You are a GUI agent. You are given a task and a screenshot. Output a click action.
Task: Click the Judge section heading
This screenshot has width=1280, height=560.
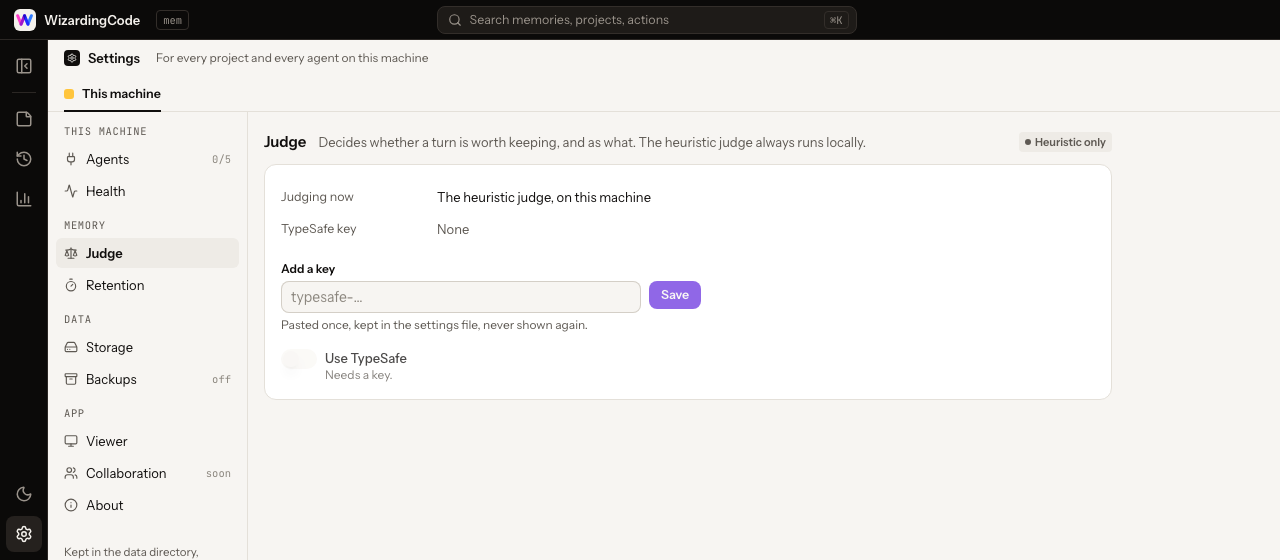285,142
